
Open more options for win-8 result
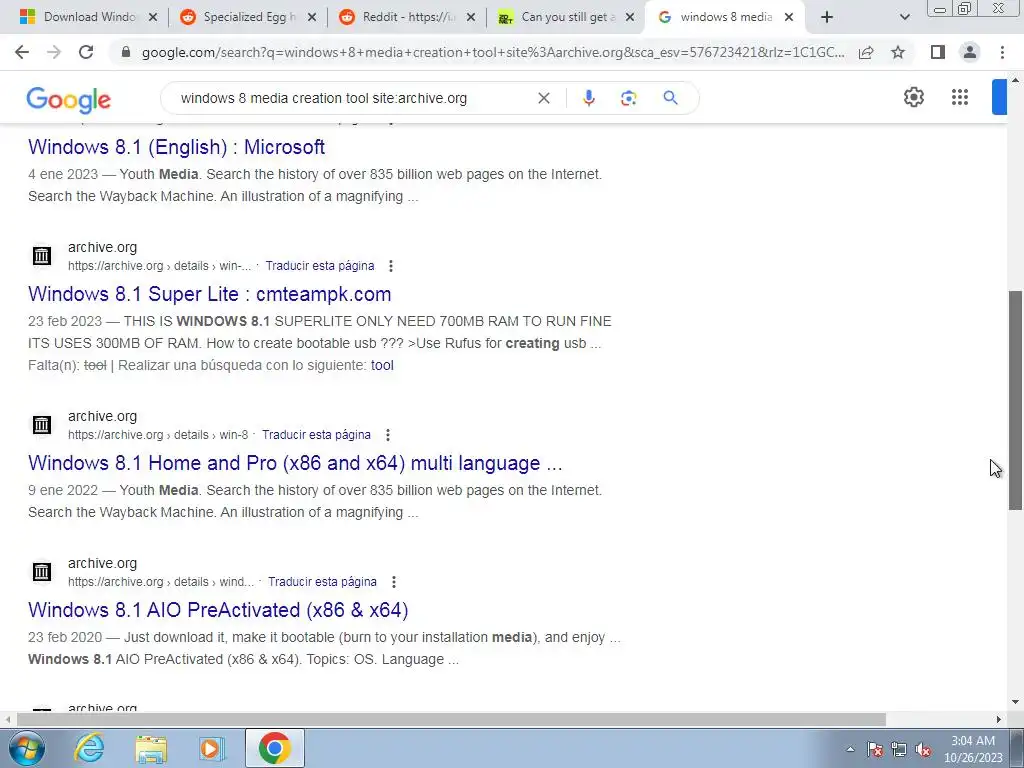coord(387,435)
